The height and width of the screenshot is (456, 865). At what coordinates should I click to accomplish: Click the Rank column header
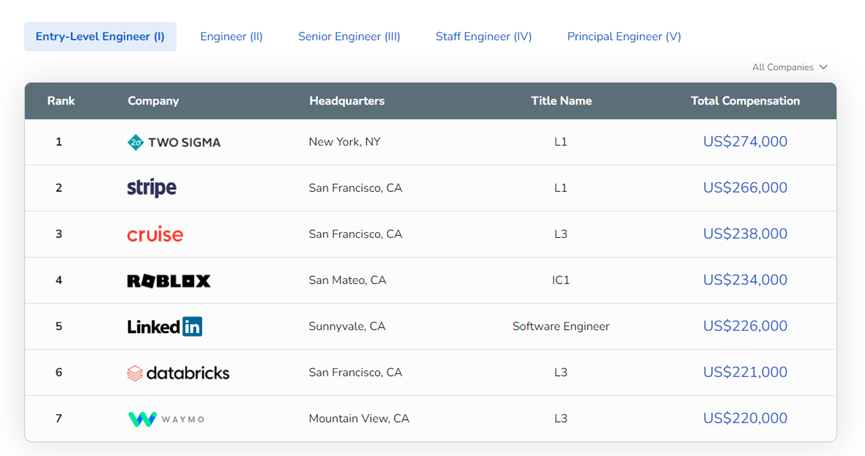click(61, 101)
